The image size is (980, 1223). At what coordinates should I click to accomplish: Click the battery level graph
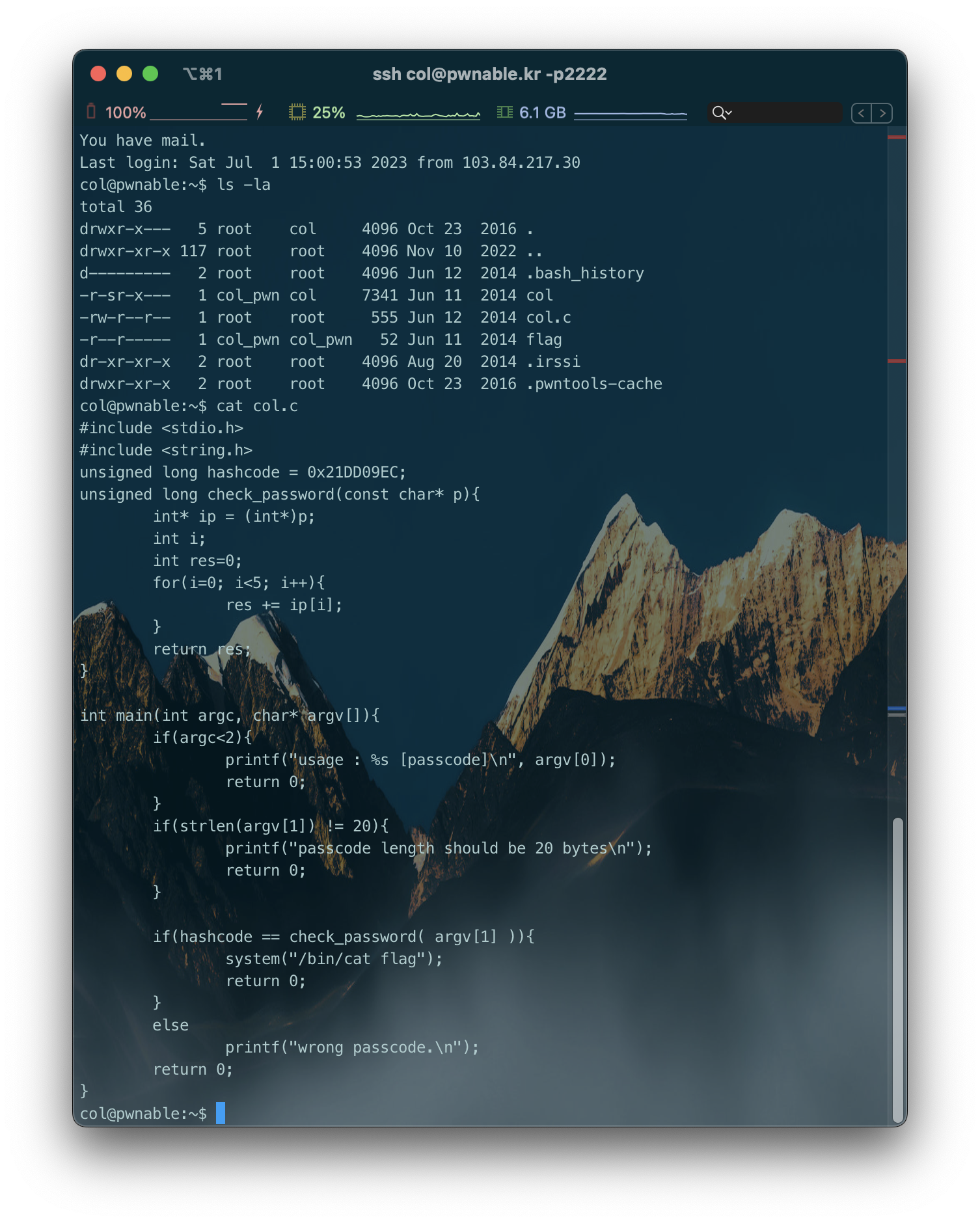(198, 113)
